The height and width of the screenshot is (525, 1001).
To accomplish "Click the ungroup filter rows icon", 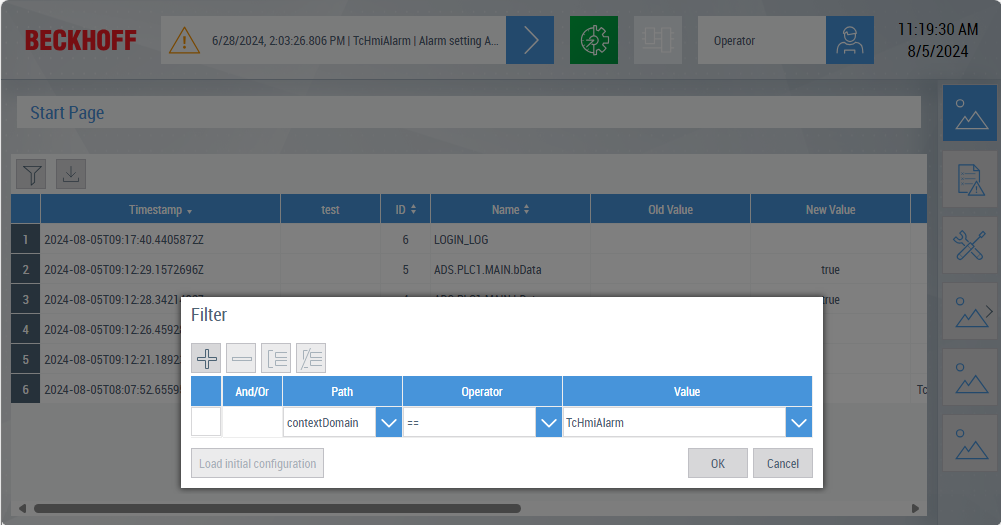I will (311, 358).
